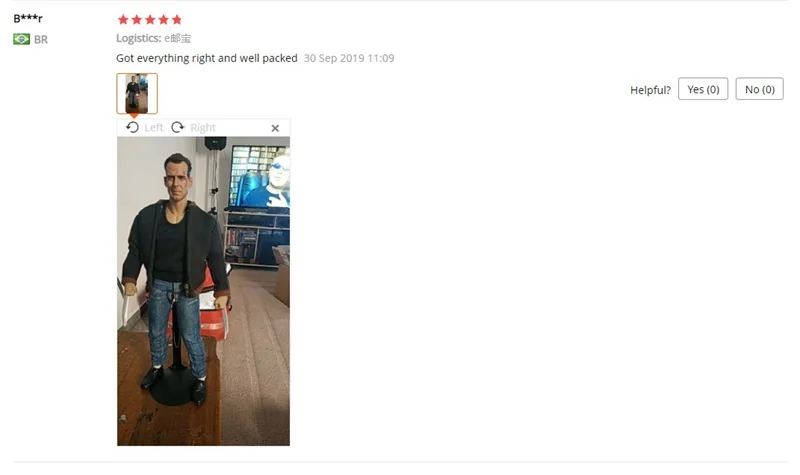Mark review helpful with Yes (0)
Viewport: 800px width, 475px height.
click(703, 89)
